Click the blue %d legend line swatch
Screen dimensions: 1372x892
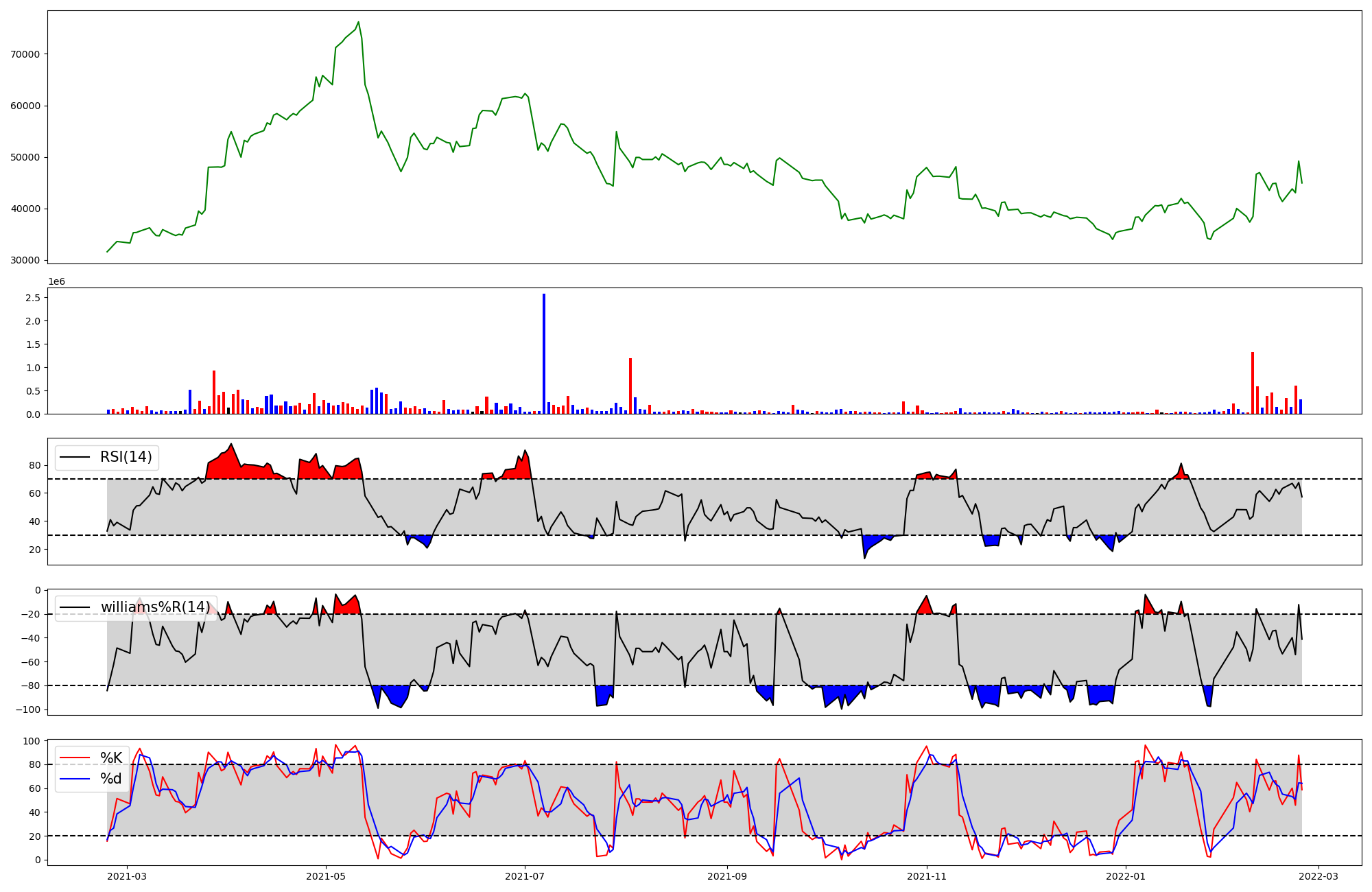tap(75, 779)
